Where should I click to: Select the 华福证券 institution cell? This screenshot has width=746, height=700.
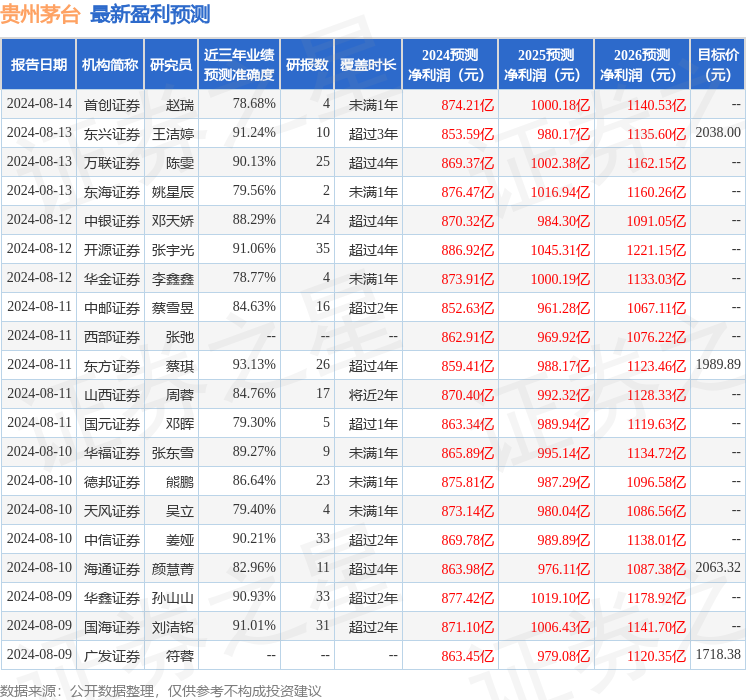[112, 454]
